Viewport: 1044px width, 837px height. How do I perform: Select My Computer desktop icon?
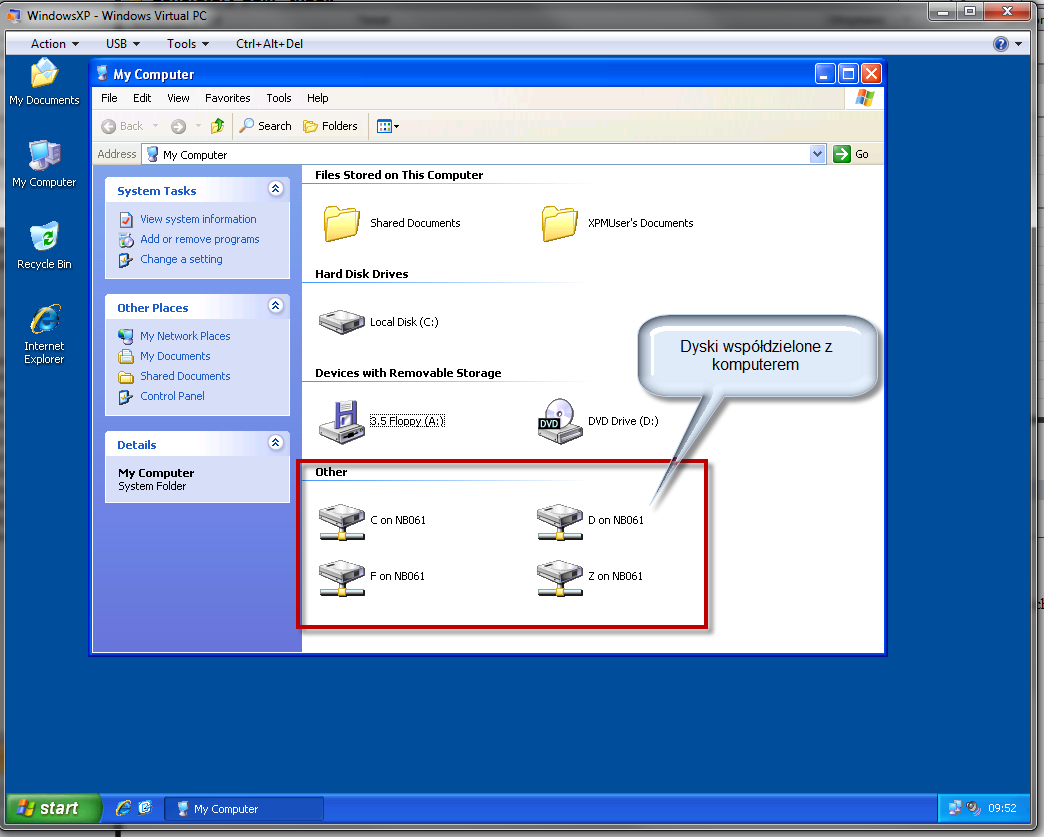click(44, 164)
